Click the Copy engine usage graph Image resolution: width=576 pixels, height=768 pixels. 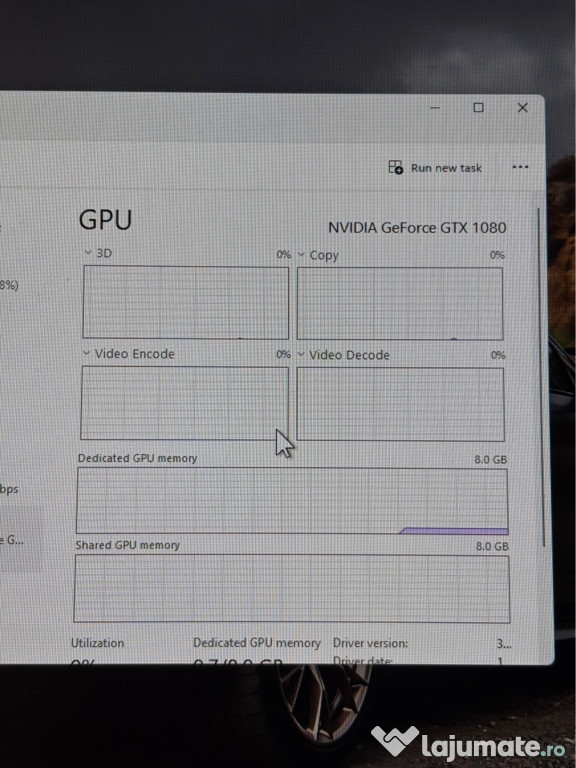pos(400,304)
